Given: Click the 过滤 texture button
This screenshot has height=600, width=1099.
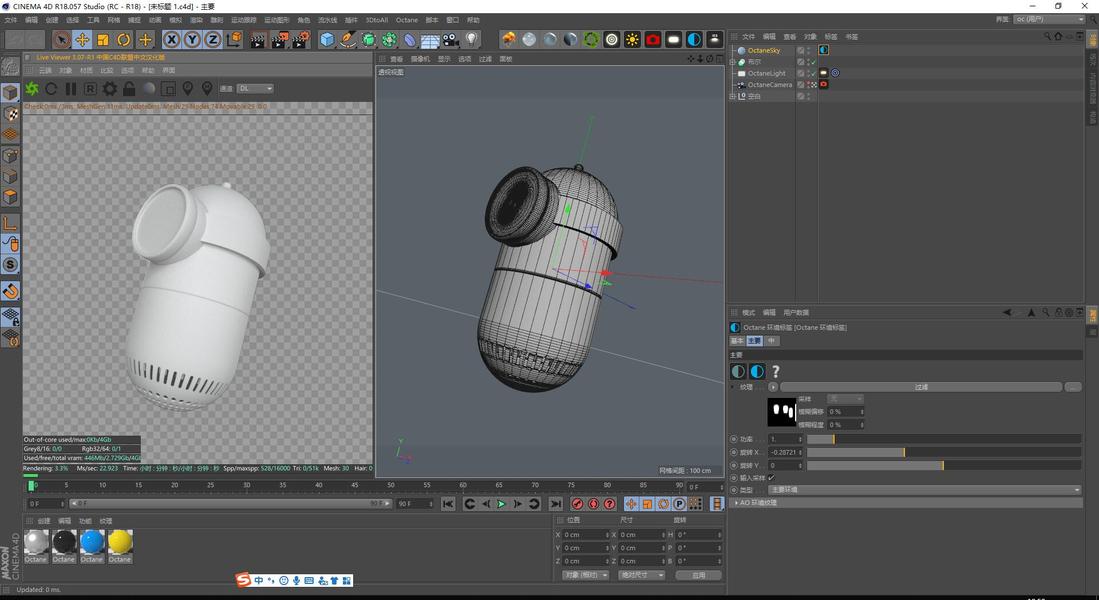Looking at the screenshot, I should pyautogui.click(x=921, y=387).
